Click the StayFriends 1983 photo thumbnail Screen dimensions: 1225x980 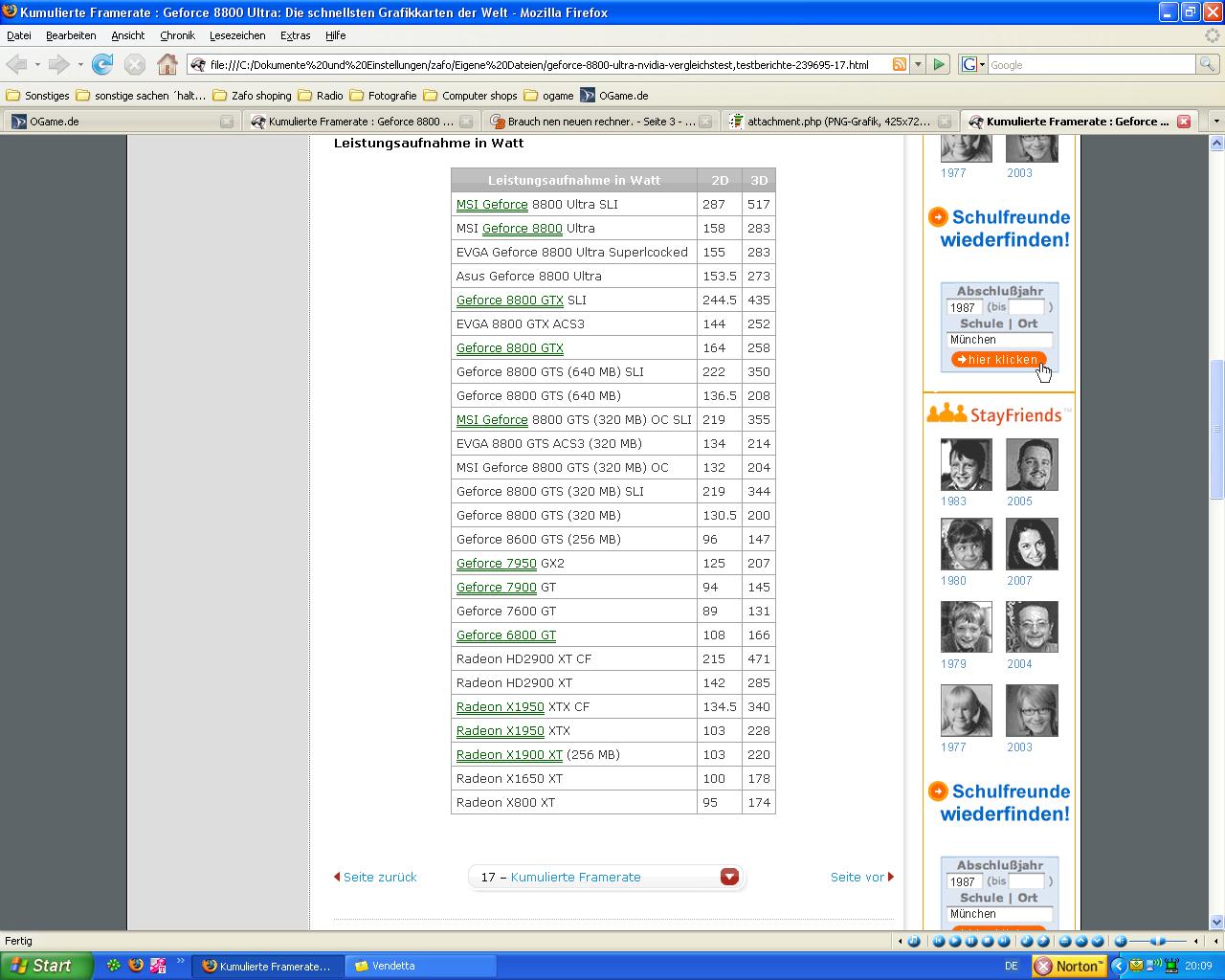point(966,464)
